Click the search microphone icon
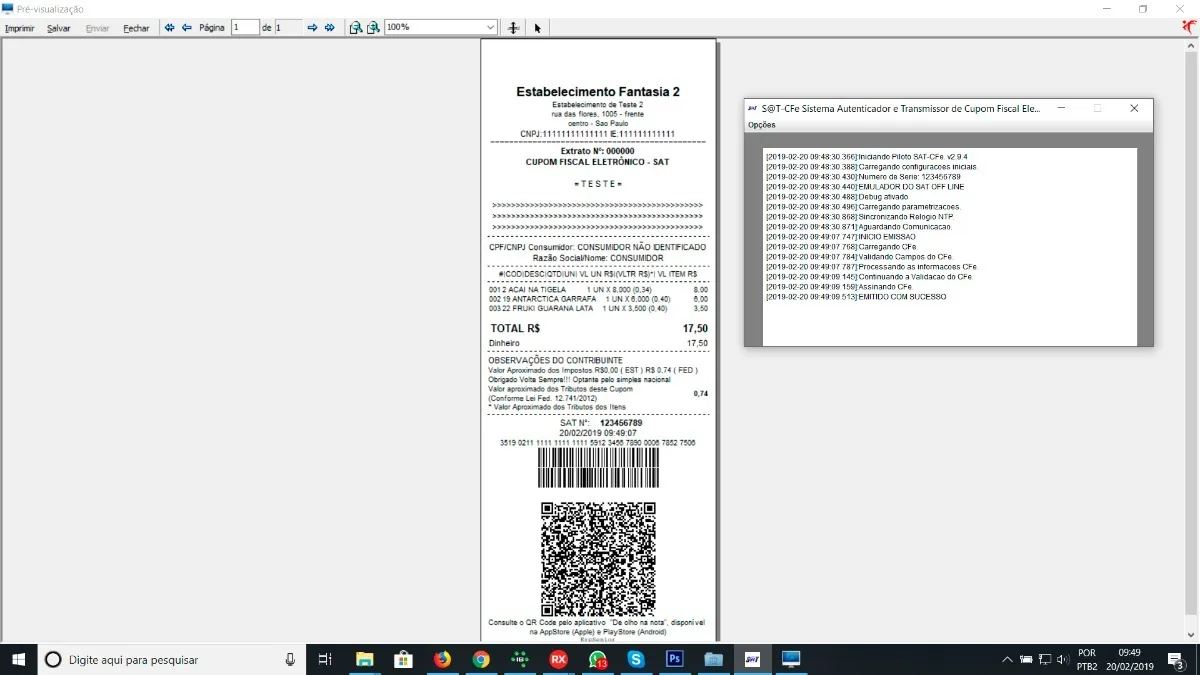 pos(290,660)
